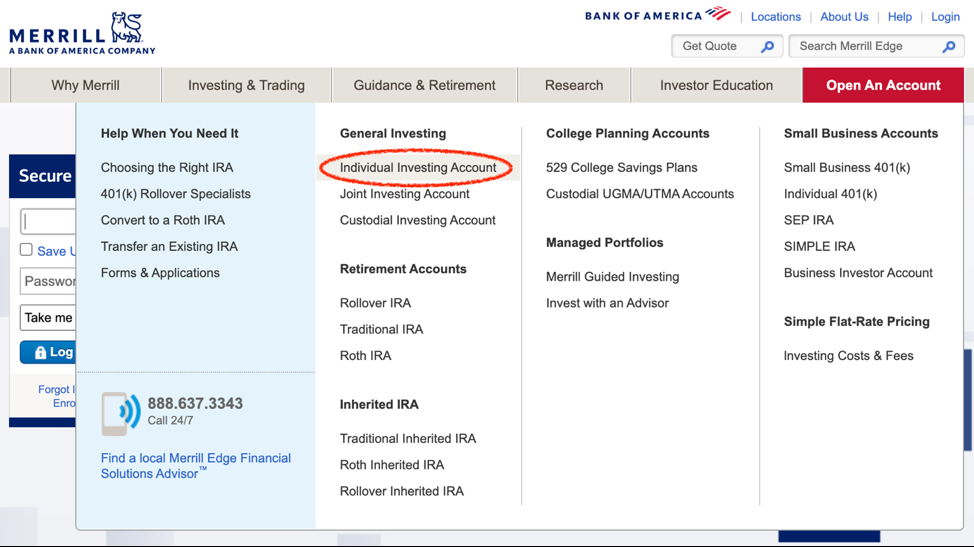The height and width of the screenshot is (547, 974).
Task: Open the Investor Education menu
Action: (716, 85)
